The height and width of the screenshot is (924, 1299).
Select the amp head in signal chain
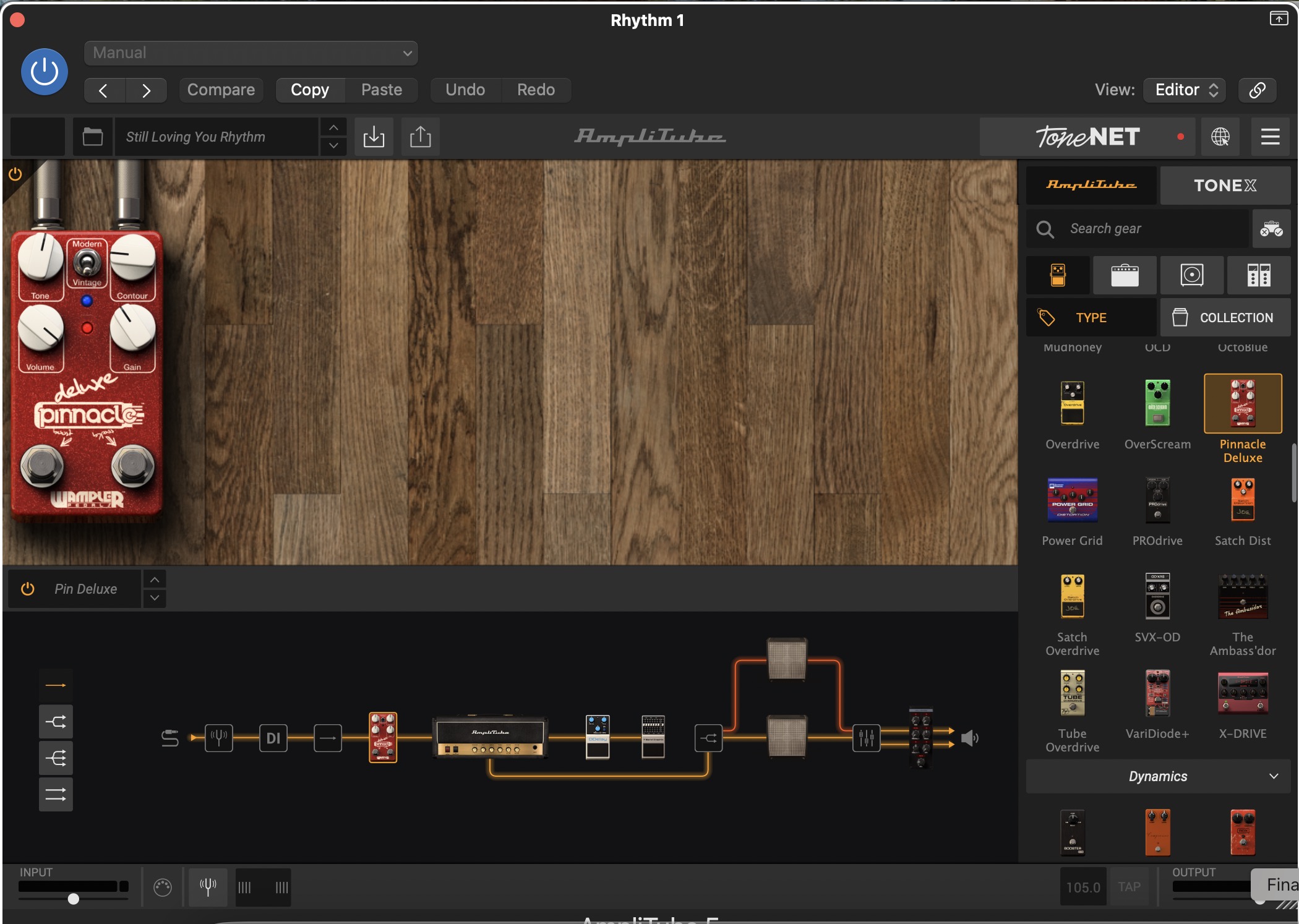[x=490, y=738]
